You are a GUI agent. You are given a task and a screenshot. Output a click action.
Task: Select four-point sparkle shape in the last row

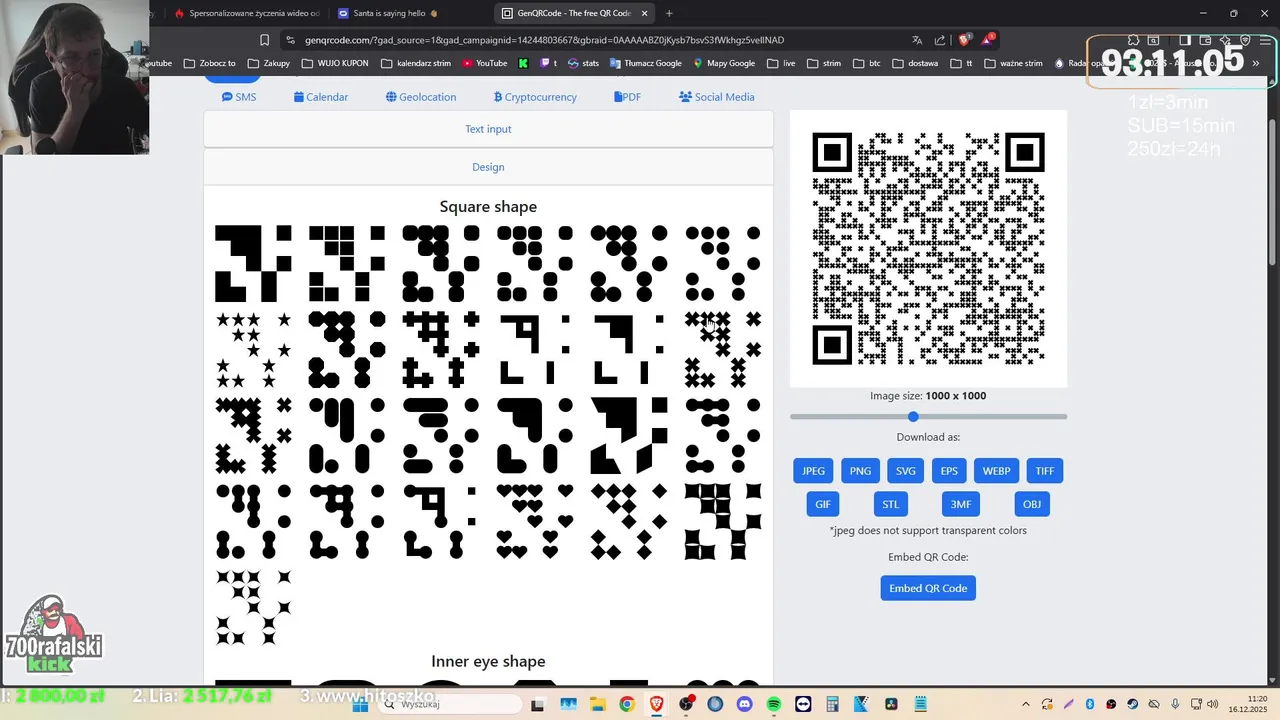[253, 607]
